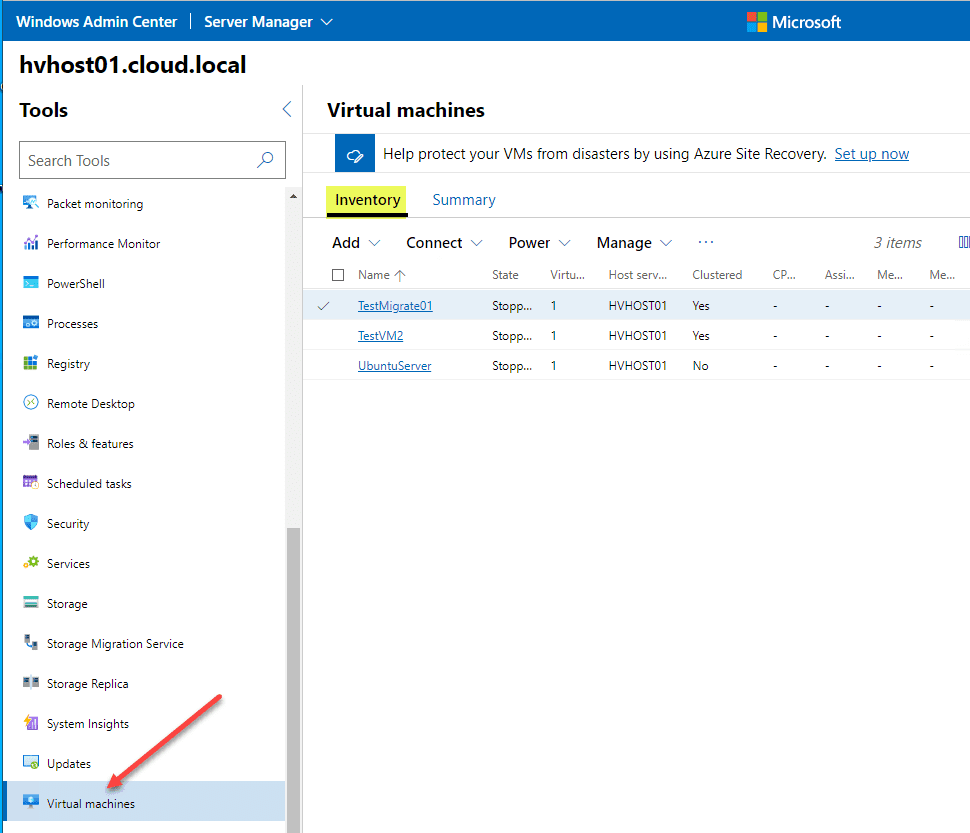970x833 pixels.
Task: Click the Clustered value No for UbuntuServer
Action: coord(700,365)
